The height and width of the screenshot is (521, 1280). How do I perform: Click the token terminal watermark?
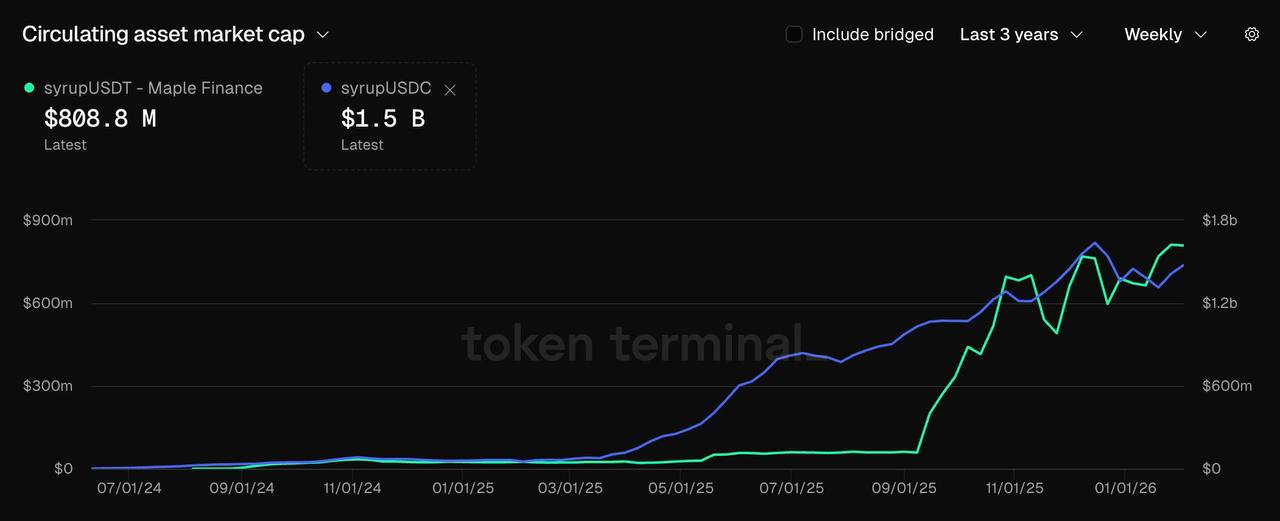(632, 343)
